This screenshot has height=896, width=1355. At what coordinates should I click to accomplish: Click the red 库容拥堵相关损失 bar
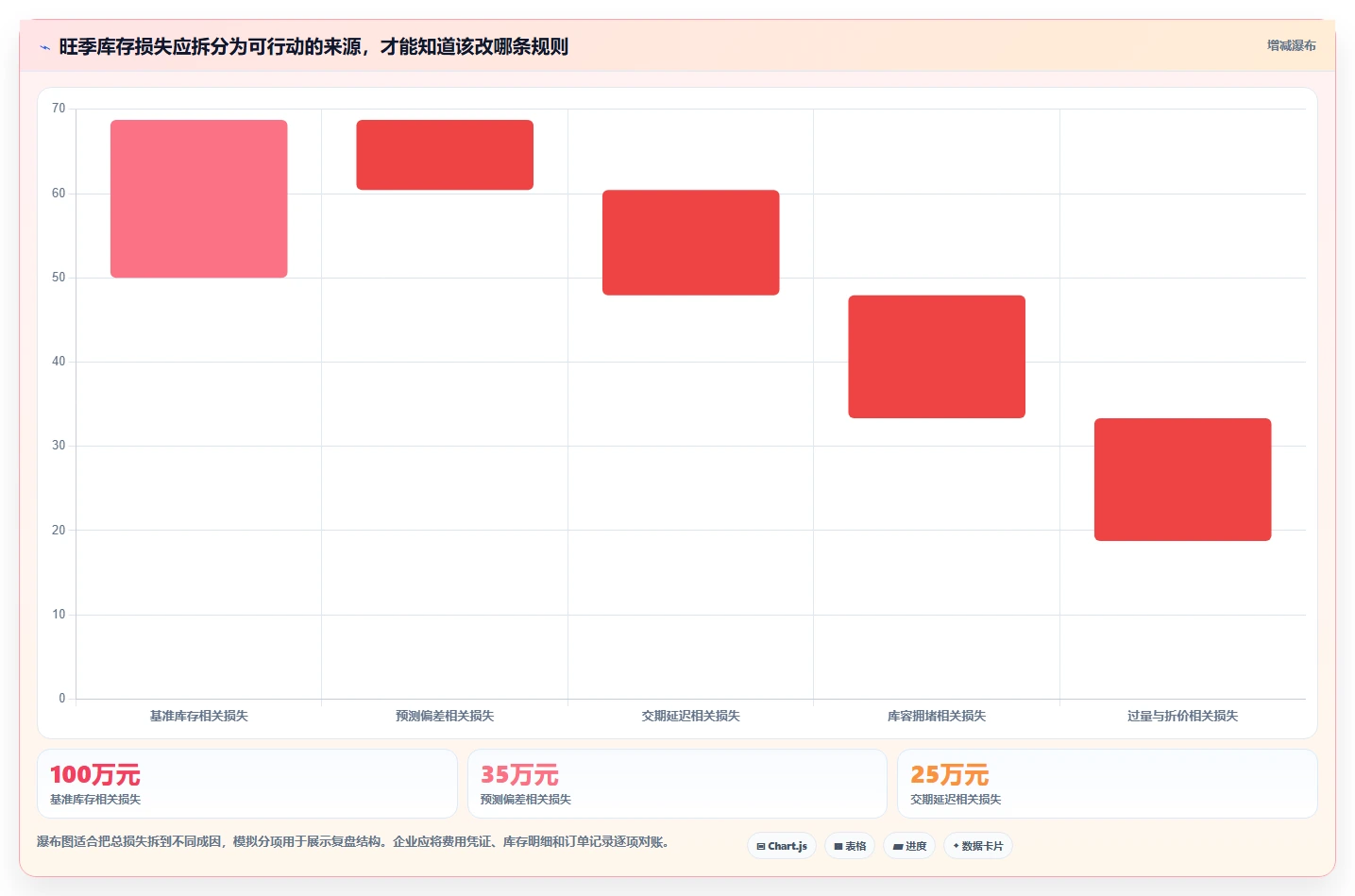[937, 357]
